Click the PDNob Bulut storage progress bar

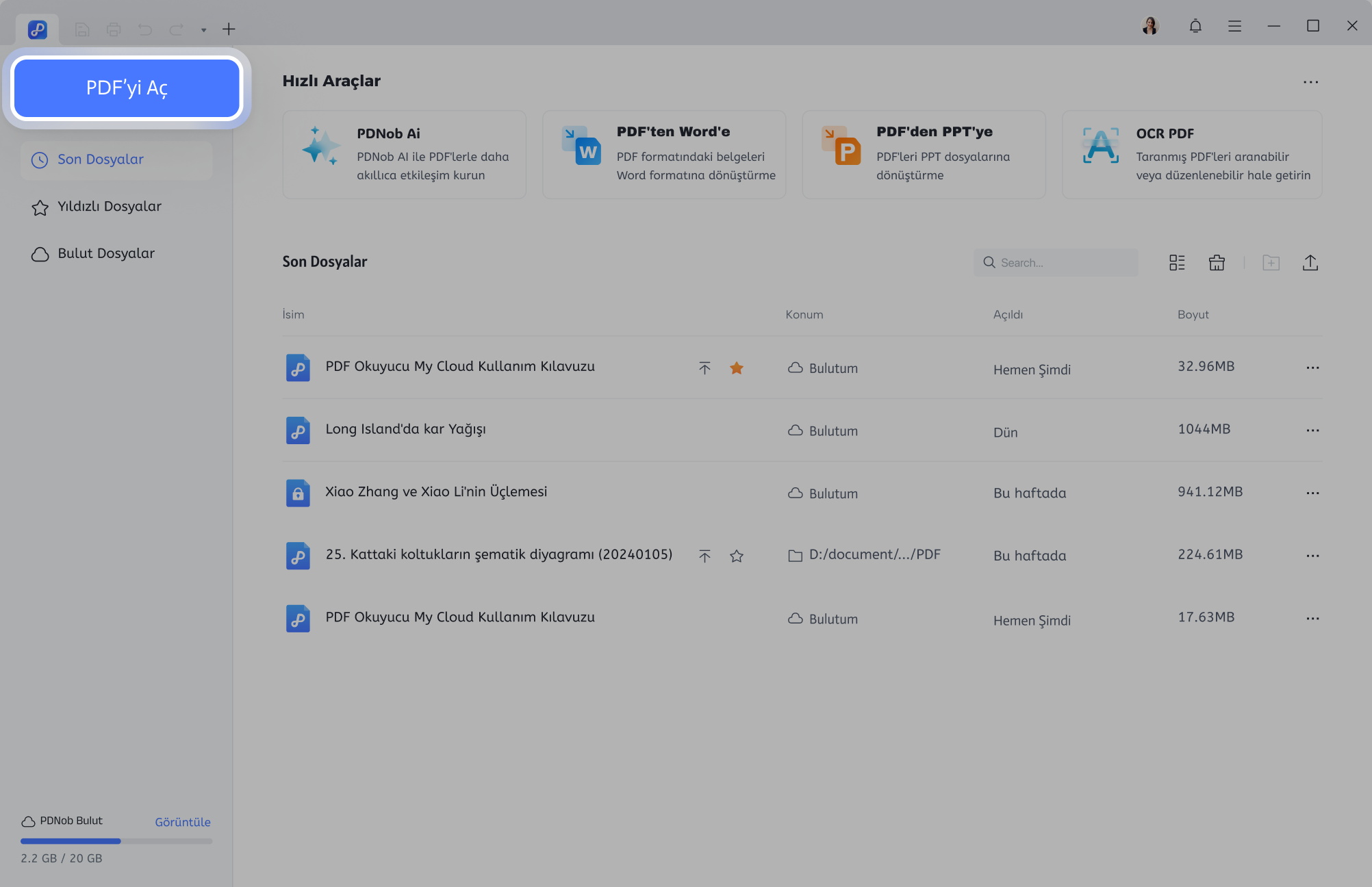[116, 841]
